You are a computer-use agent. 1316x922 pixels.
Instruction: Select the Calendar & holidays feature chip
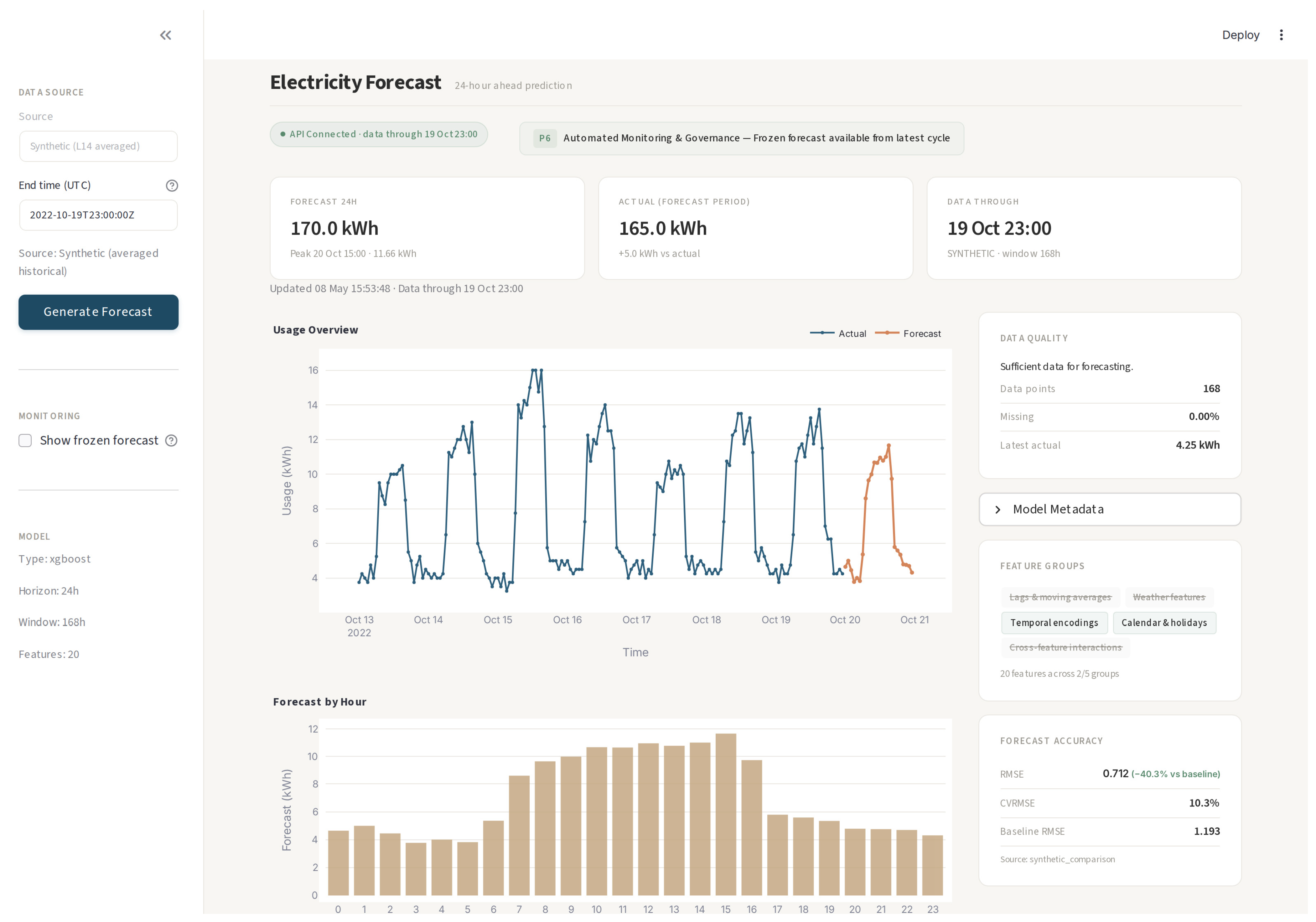click(x=1164, y=623)
